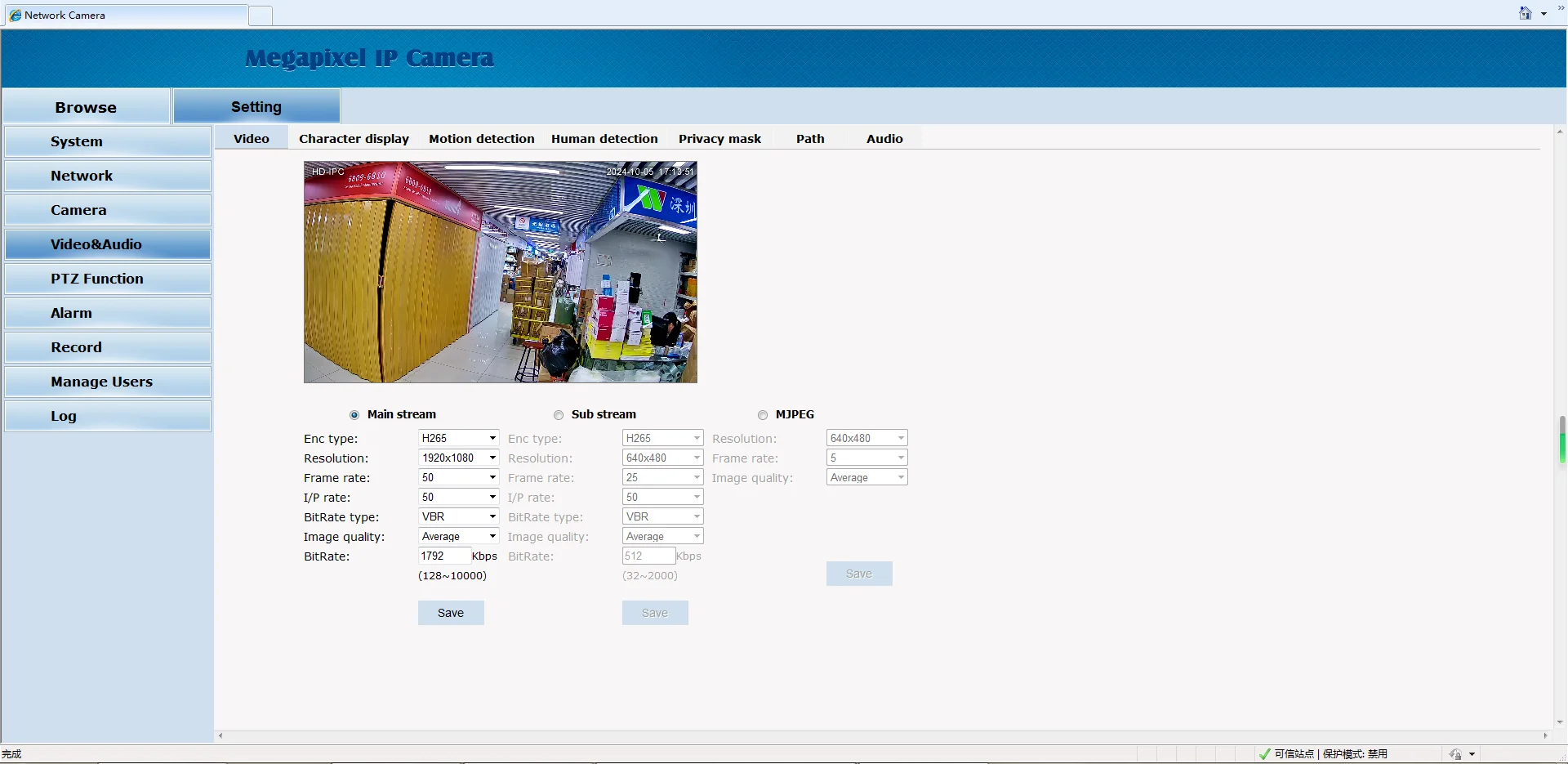Select the Sub stream radio button
Screen dimensions: 1568x764
point(559,415)
